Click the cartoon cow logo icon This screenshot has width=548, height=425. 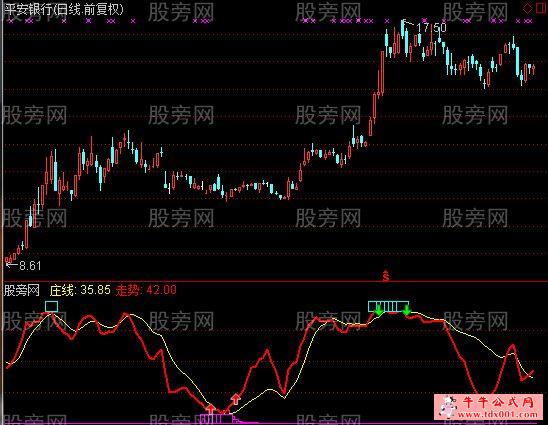tap(448, 406)
